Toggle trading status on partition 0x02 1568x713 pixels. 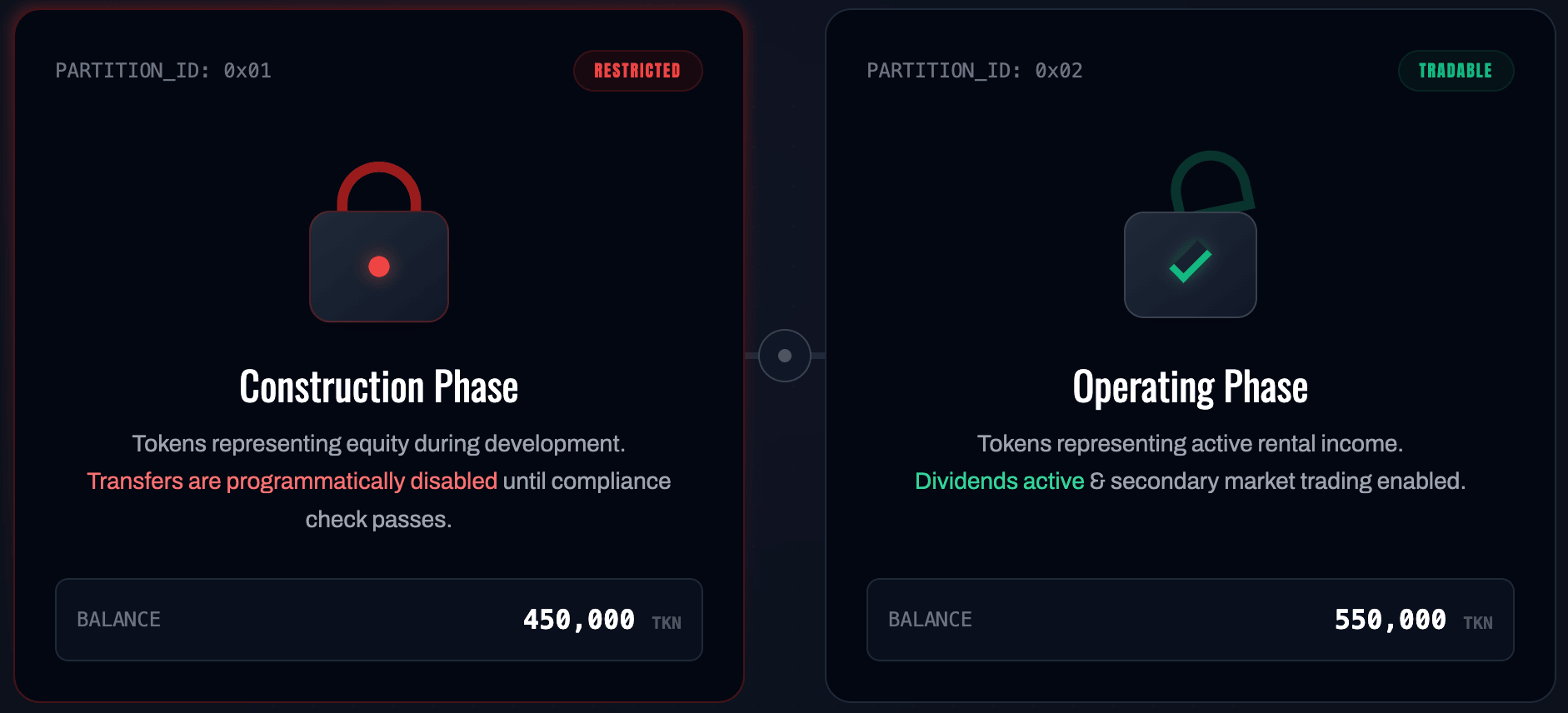(x=1456, y=71)
